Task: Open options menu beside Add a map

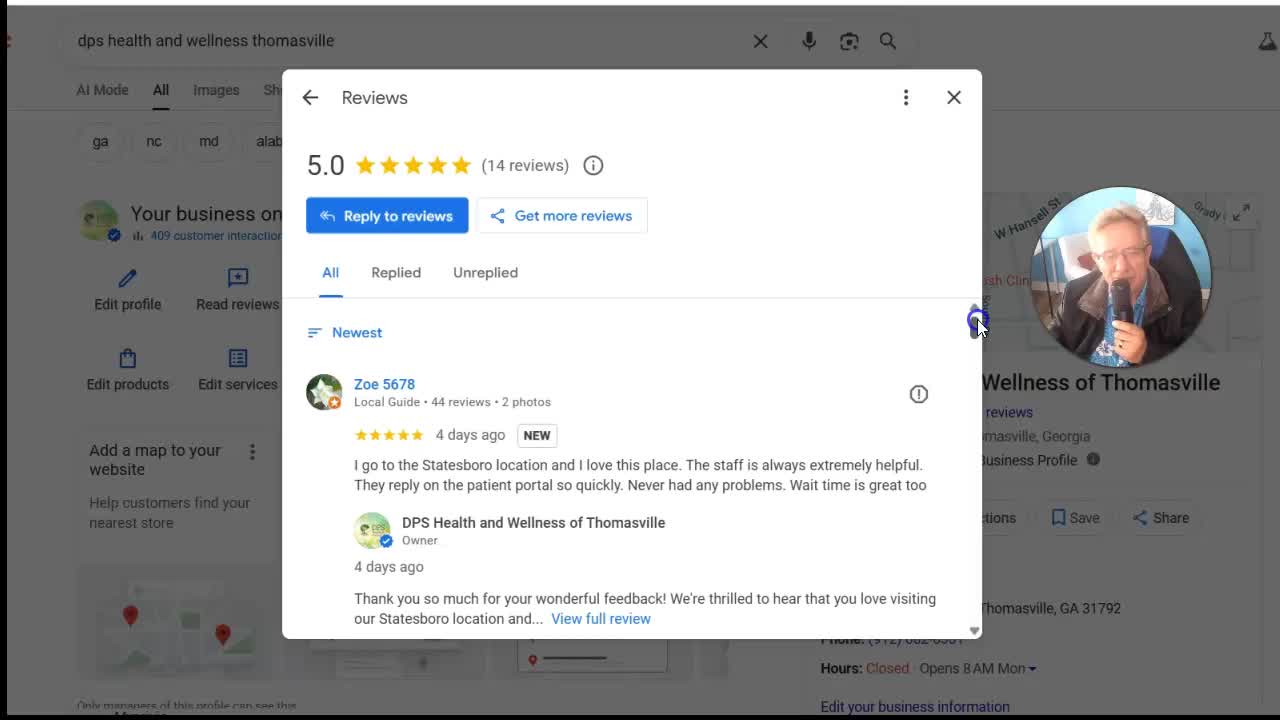Action: [252, 452]
